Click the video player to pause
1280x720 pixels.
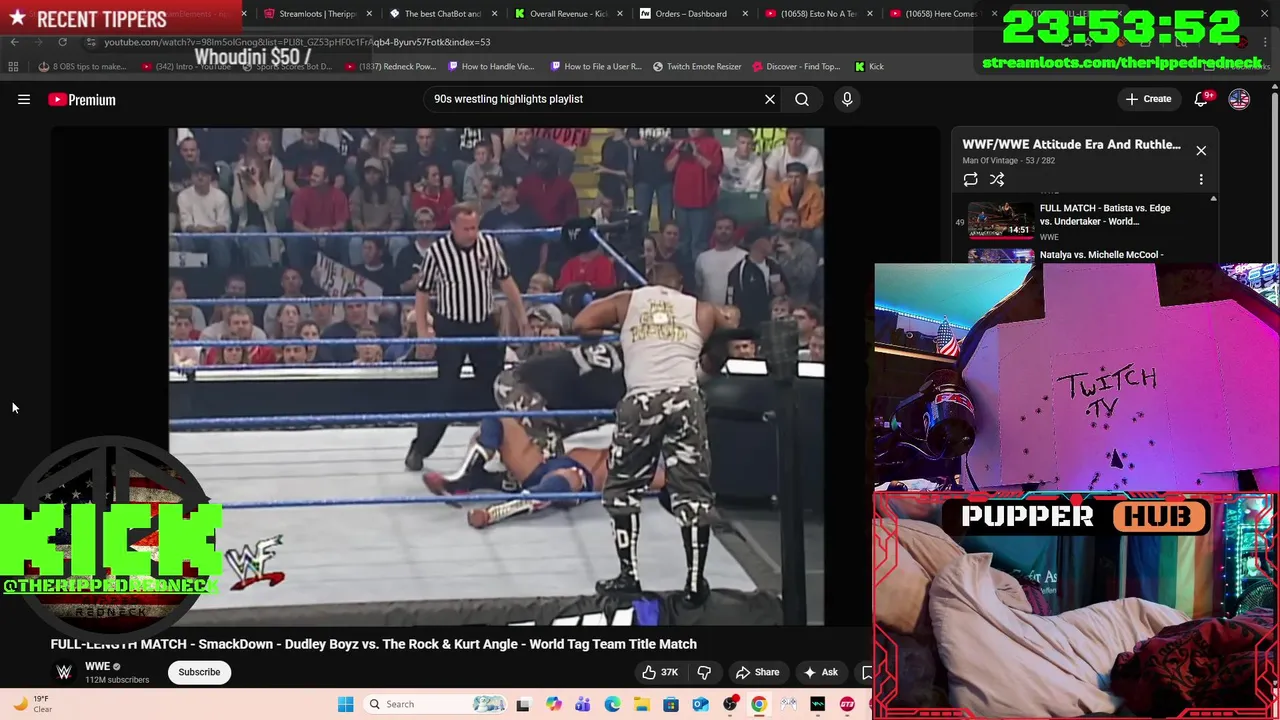pos(496,376)
